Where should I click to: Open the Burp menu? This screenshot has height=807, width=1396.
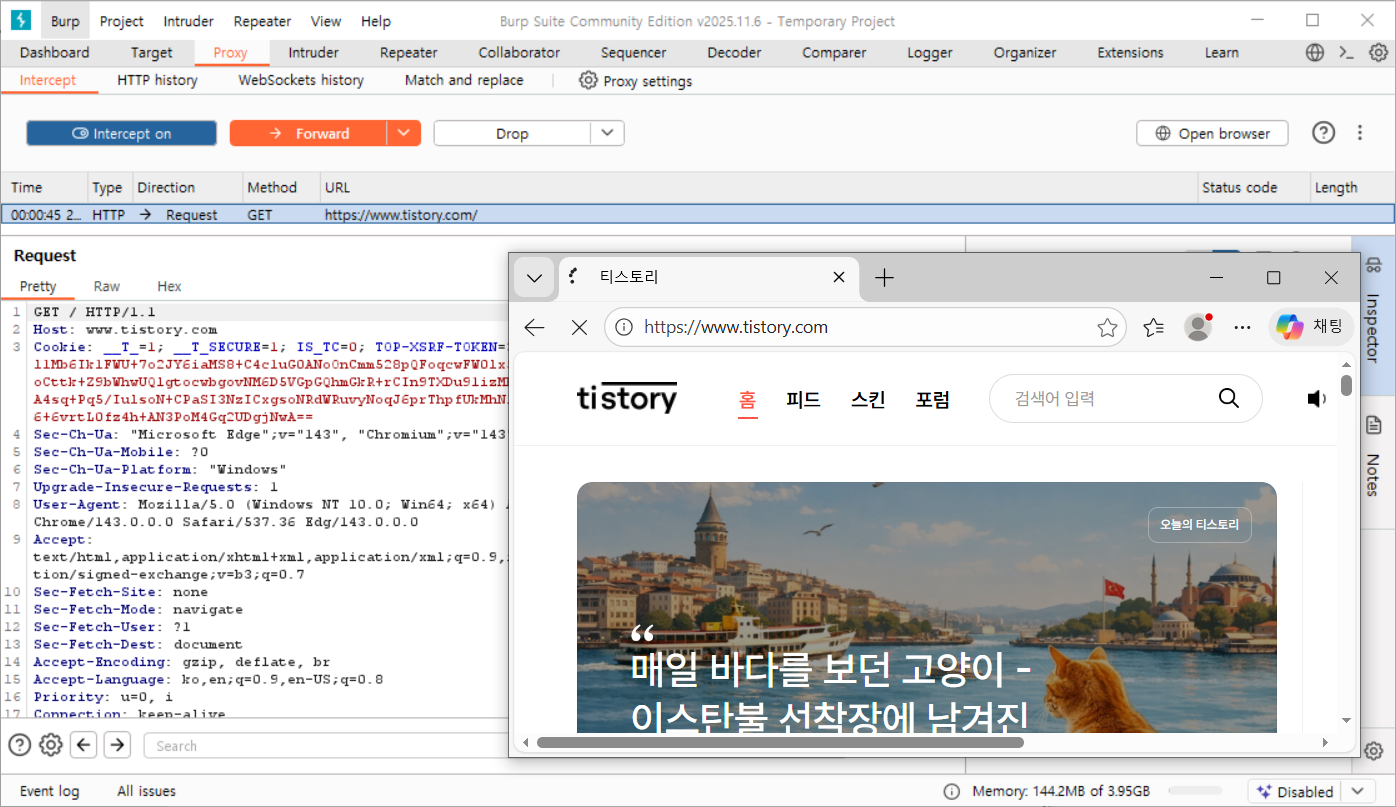(66, 21)
